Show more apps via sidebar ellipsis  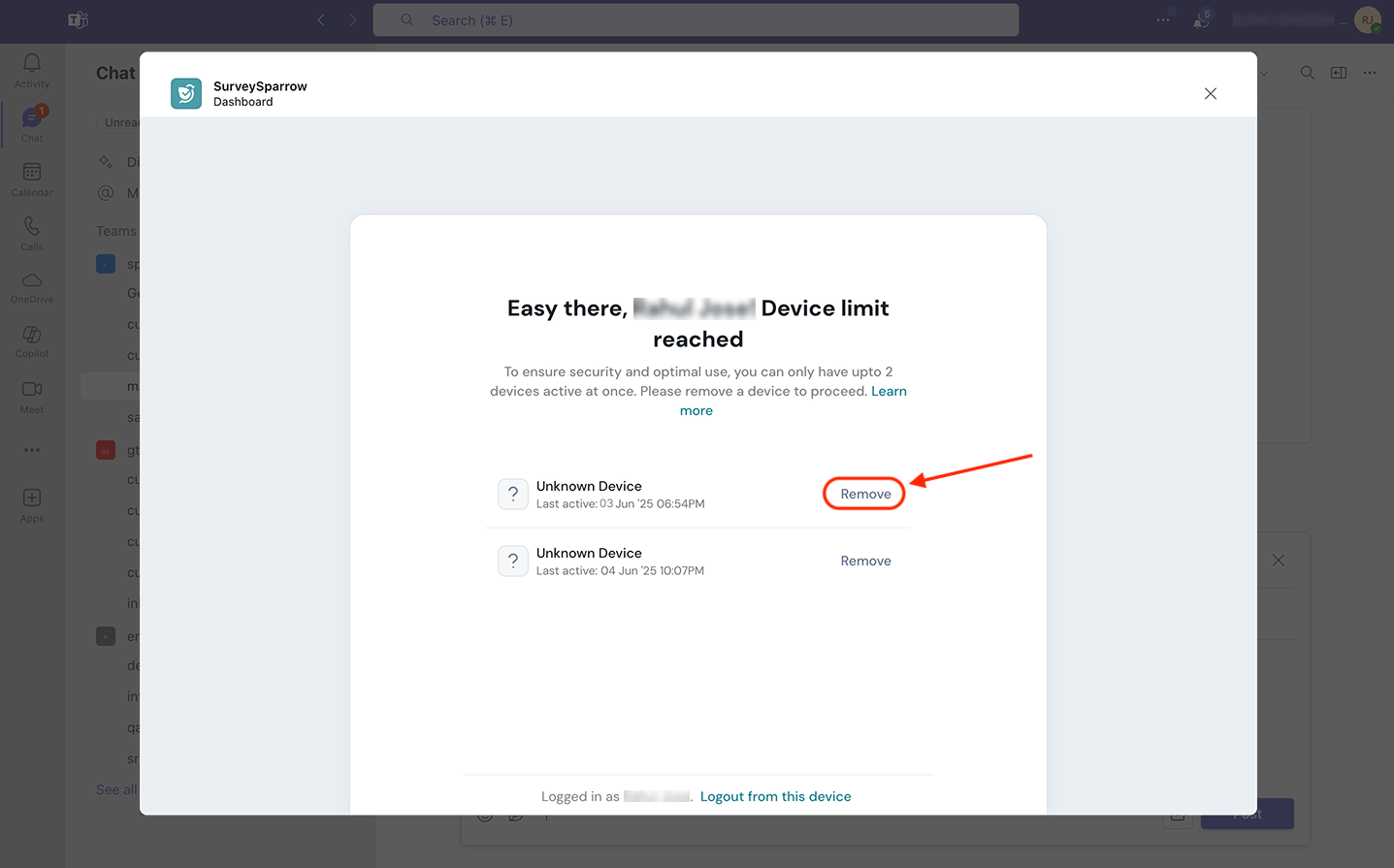32,450
